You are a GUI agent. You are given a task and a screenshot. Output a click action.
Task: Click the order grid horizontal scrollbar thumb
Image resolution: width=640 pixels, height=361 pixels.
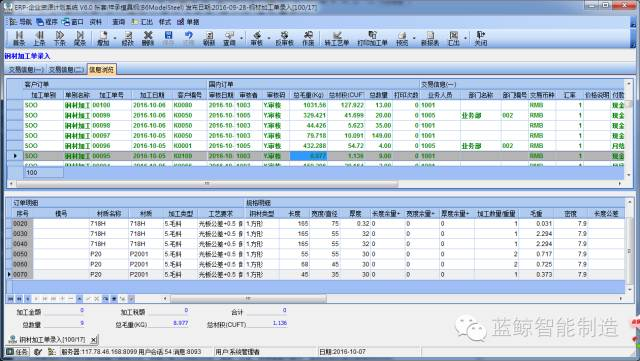207,184
